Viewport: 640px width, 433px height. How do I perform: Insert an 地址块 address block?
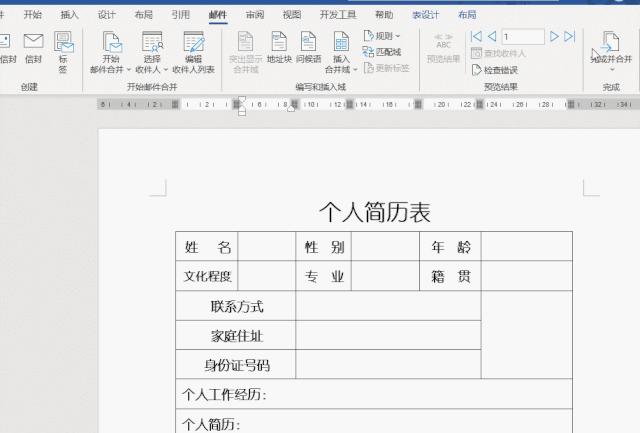click(279, 47)
